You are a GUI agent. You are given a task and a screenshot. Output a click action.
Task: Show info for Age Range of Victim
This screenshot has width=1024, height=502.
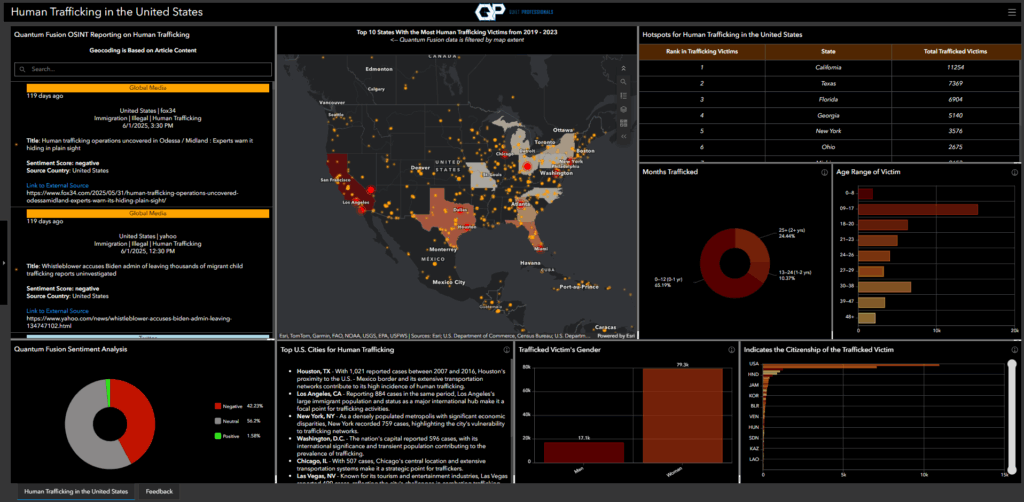[1012, 172]
